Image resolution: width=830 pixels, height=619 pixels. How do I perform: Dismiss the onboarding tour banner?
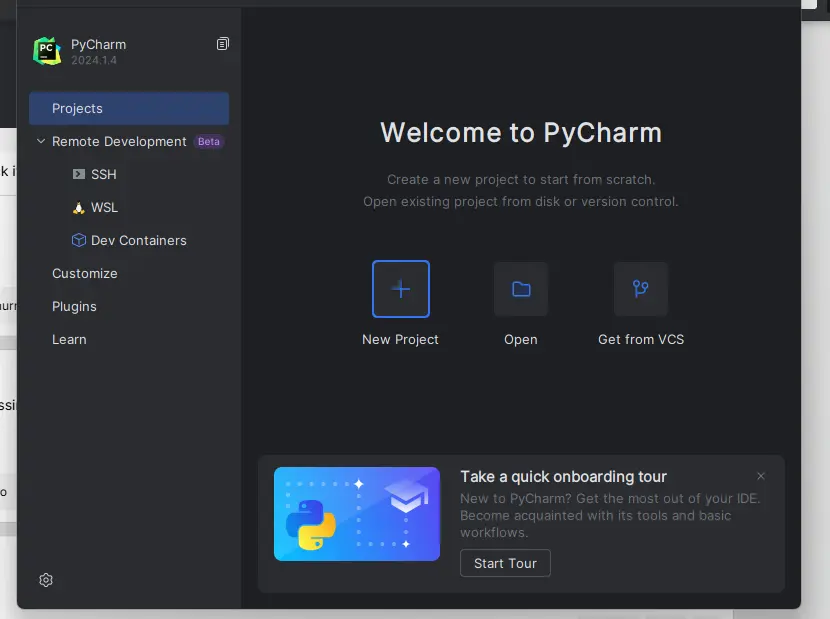pyautogui.click(x=761, y=476)
